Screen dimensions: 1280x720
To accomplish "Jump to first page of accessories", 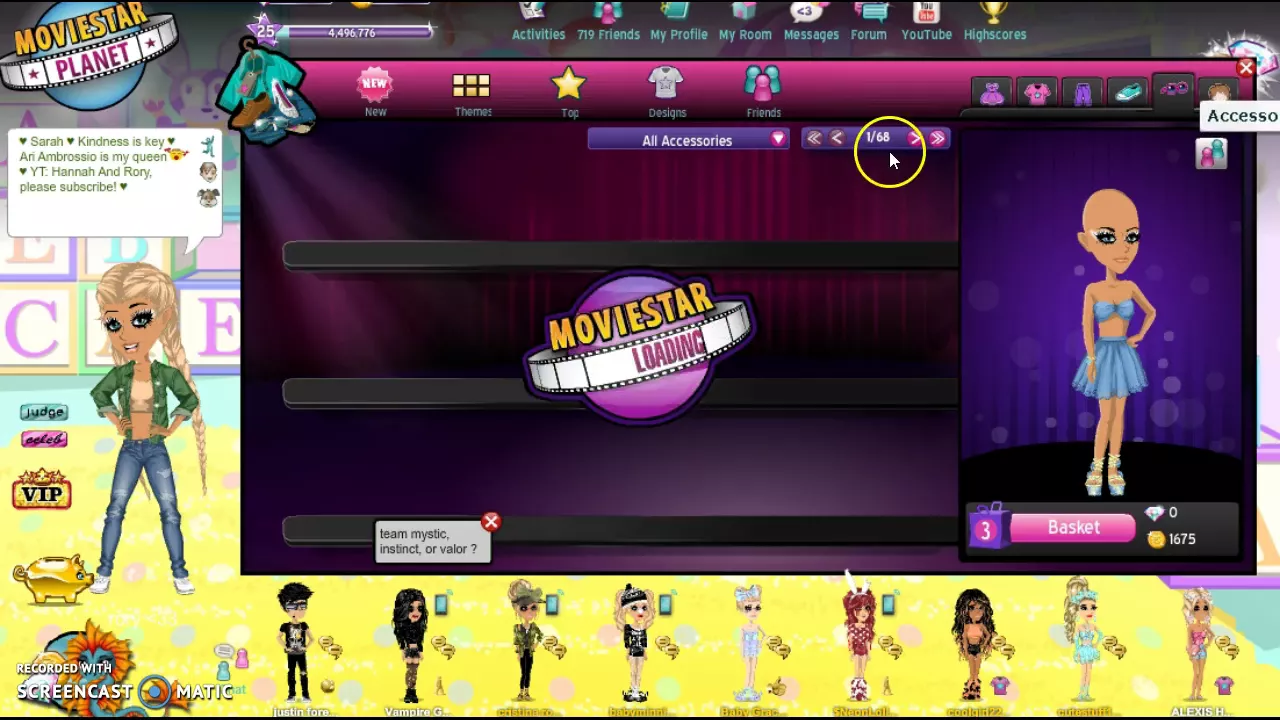I will coord(814,139).
